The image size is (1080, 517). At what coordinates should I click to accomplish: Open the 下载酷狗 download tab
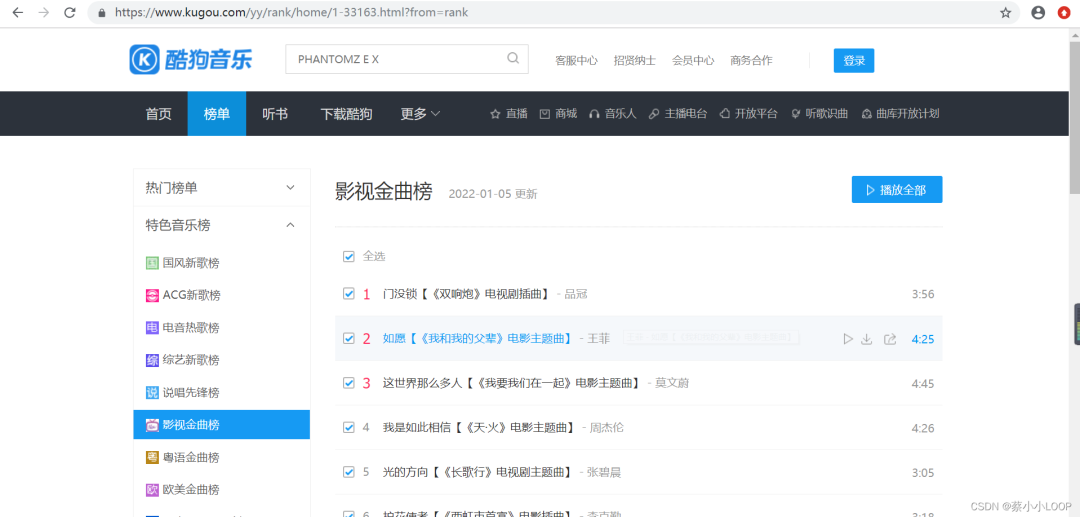[x=346, y=114]
